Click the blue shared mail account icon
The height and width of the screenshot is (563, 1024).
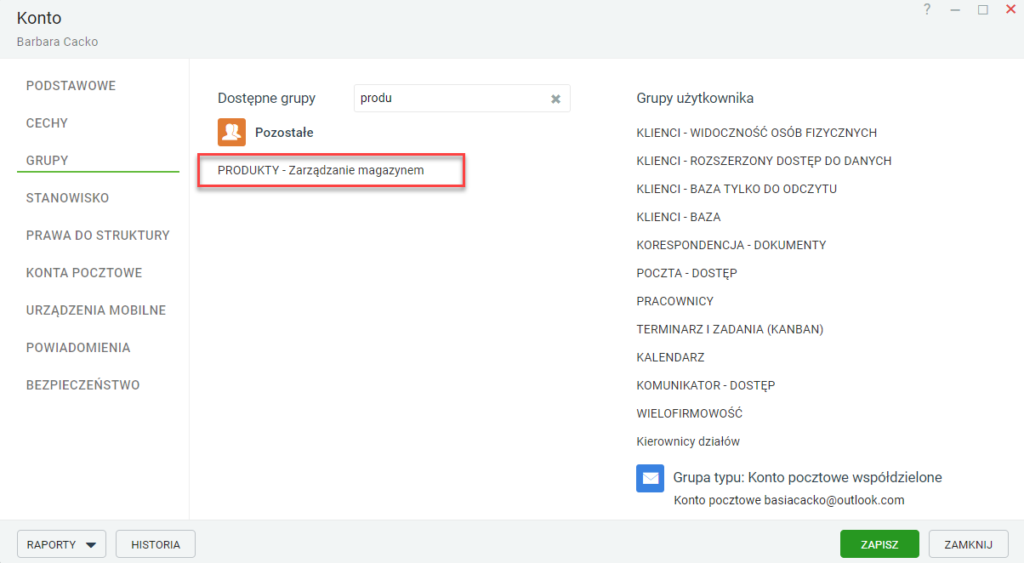650,478
